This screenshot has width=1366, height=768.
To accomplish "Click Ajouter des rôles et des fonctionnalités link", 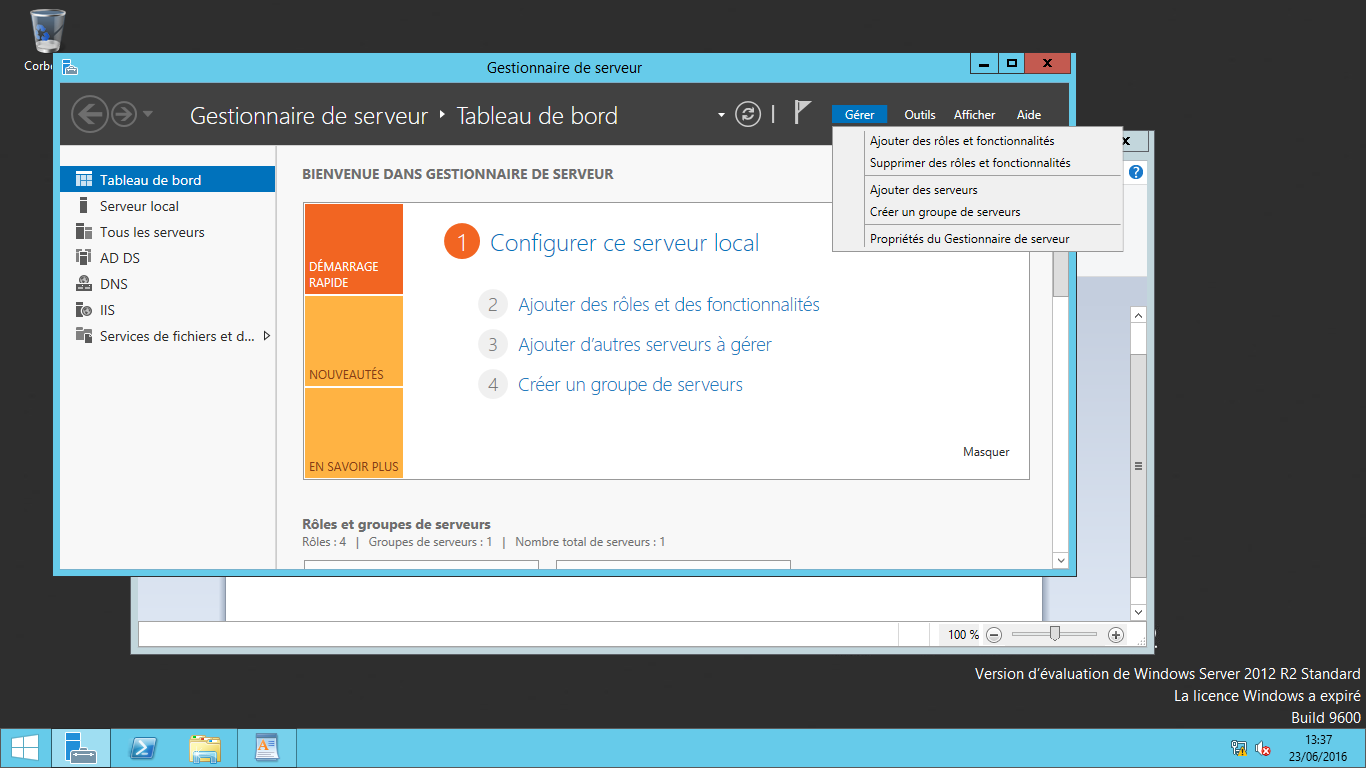I will click(669, 305).
